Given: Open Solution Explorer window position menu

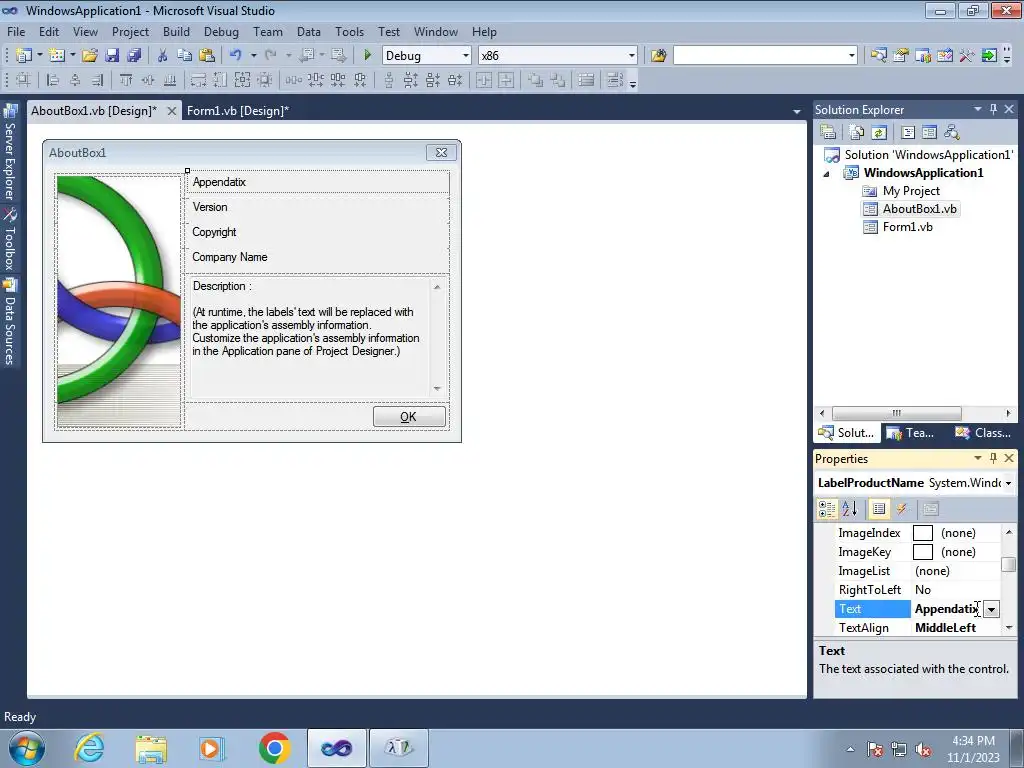Looking at the screenshot, I should click(x=978, y=109).
